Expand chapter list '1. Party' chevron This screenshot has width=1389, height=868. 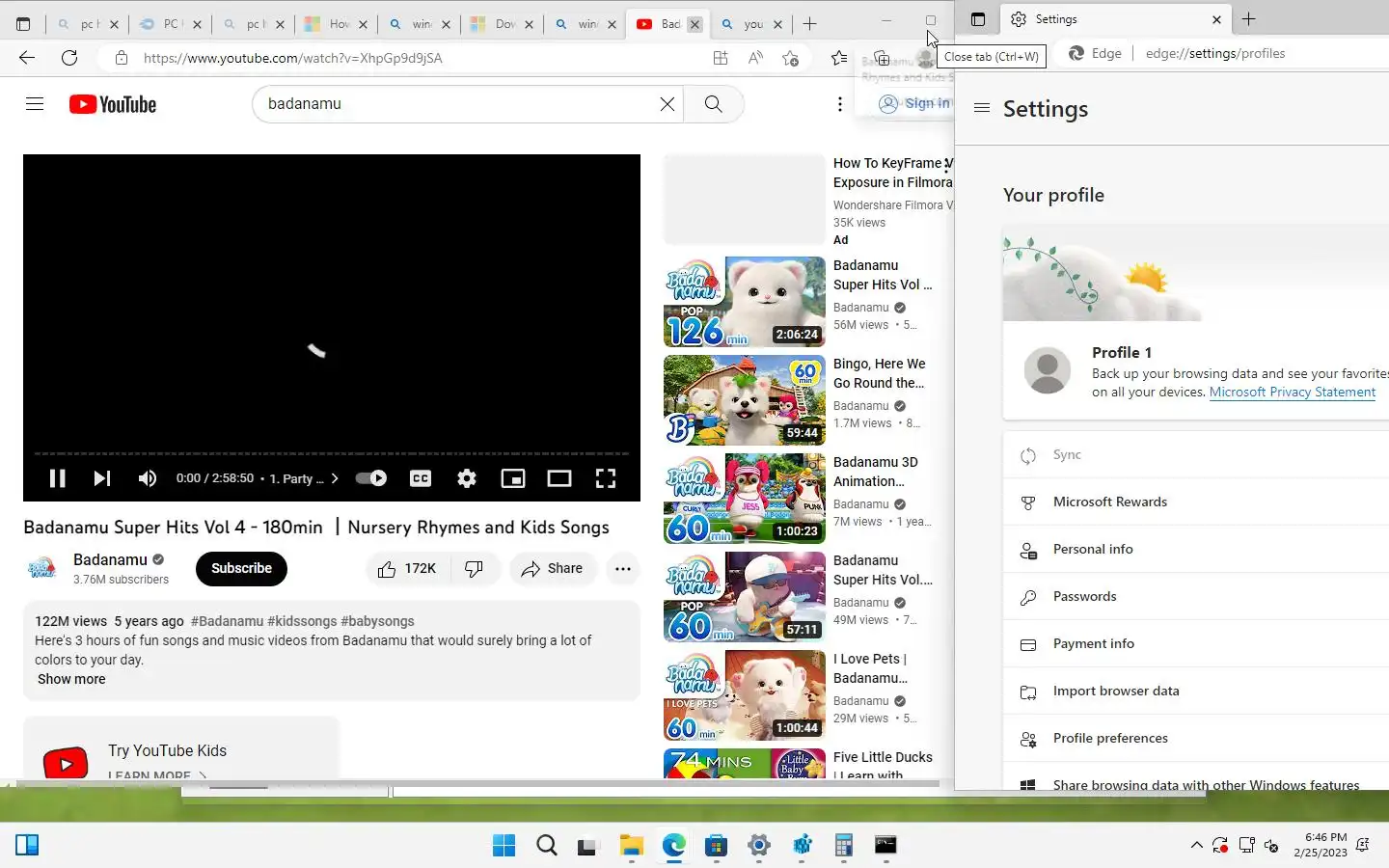335,478
